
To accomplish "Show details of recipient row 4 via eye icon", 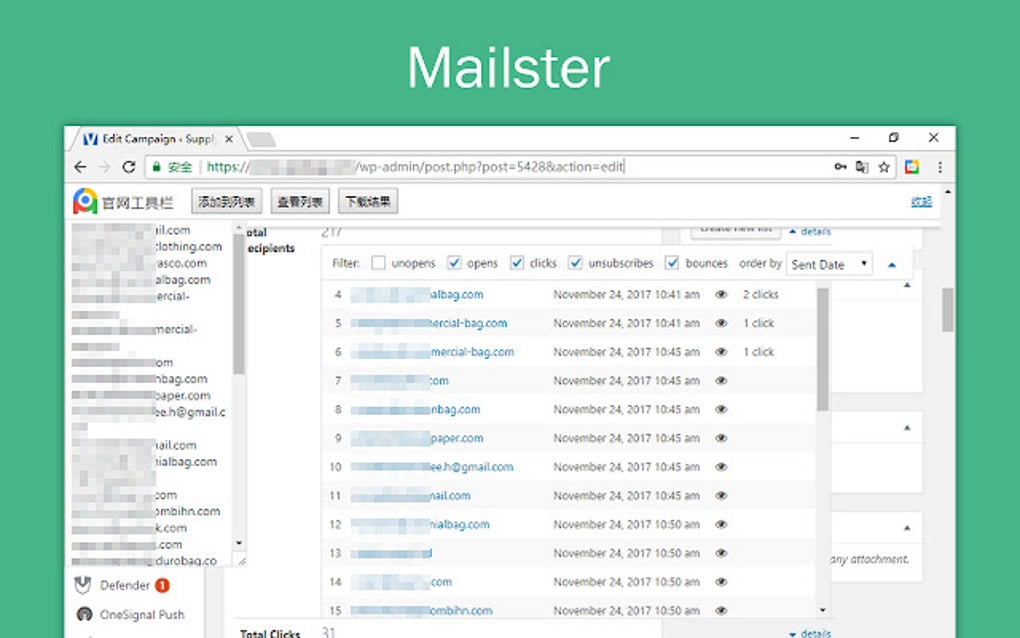I will coord(720,294).
